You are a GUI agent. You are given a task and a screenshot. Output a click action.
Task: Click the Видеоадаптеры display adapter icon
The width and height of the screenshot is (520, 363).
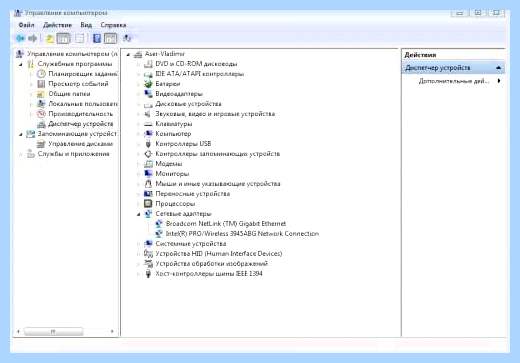coord(148,94)
